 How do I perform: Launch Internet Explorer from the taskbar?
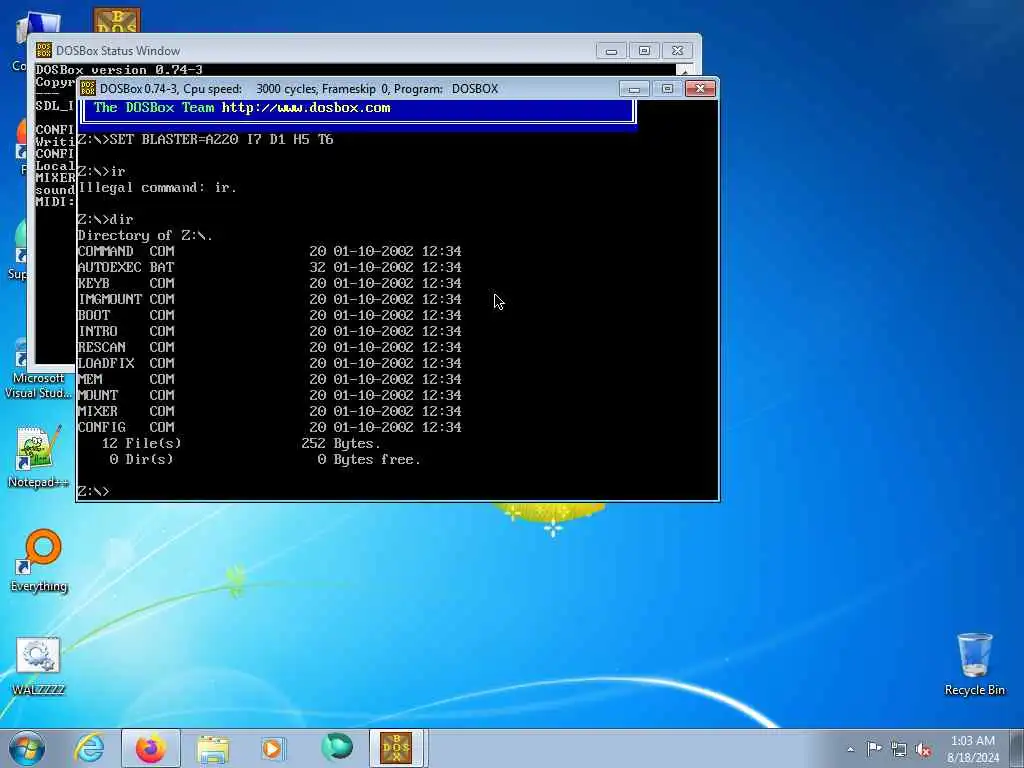[89, 748]
